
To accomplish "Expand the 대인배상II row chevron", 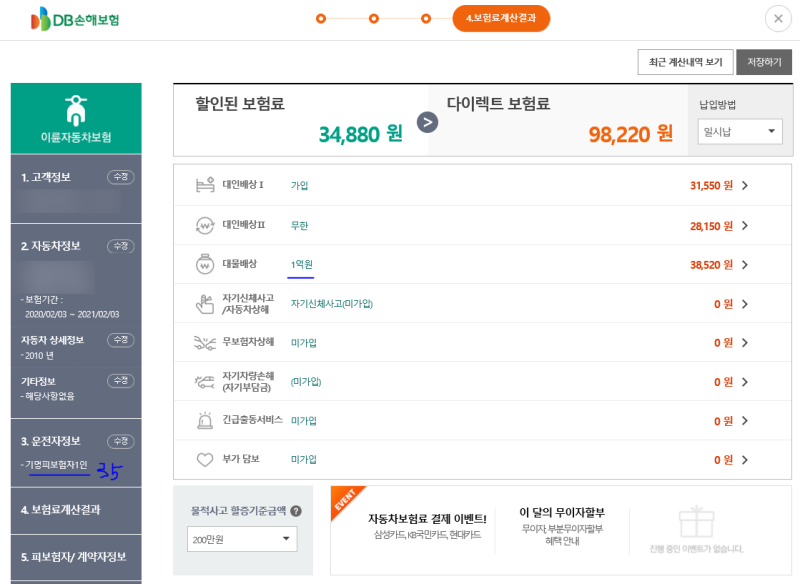I will 745,225.
